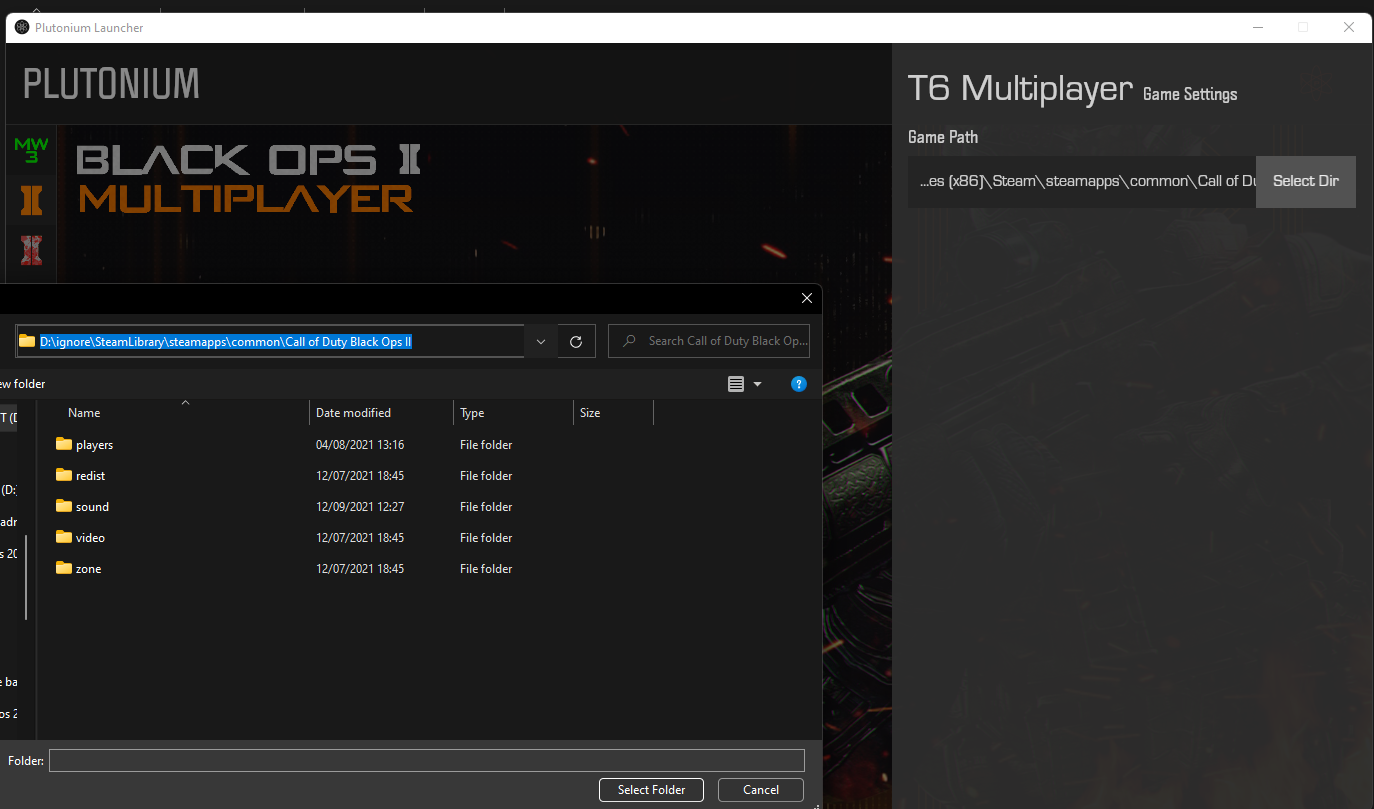
Task: Click the sound folder icon
Action: (x=64, y=506)
